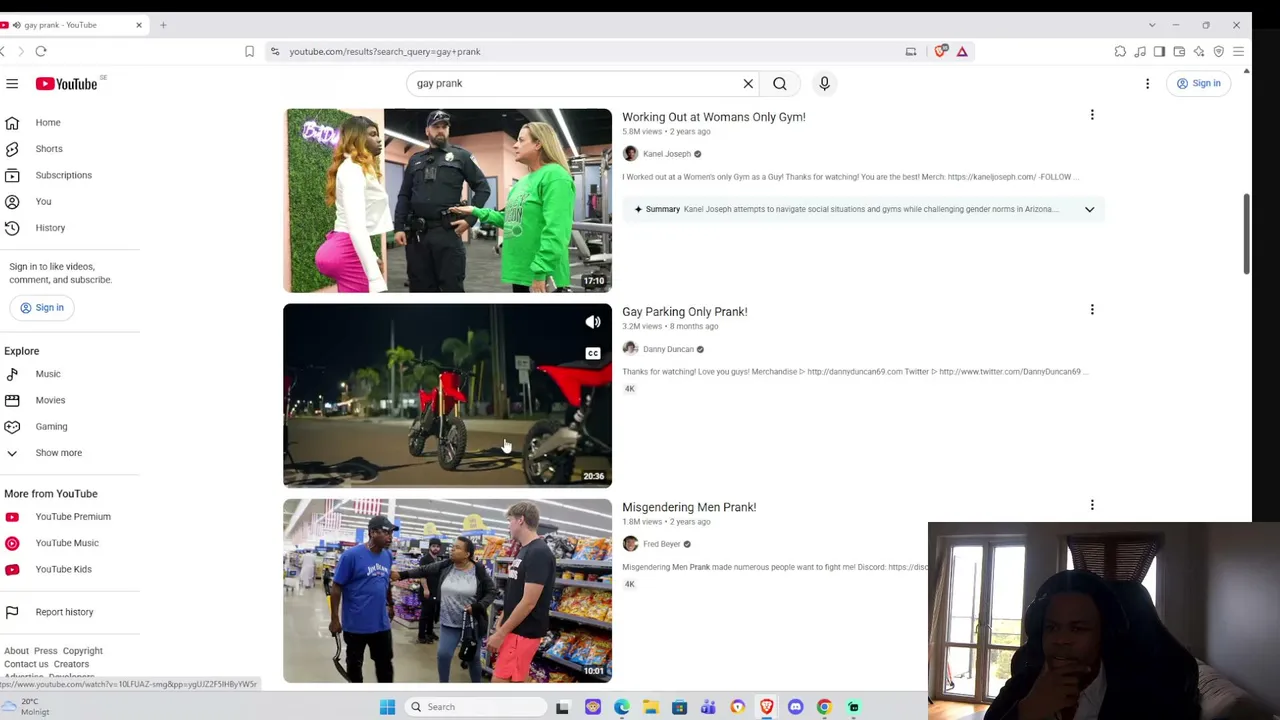
Task: Unmute the Gay Parking Only preview
Action: 593,322
